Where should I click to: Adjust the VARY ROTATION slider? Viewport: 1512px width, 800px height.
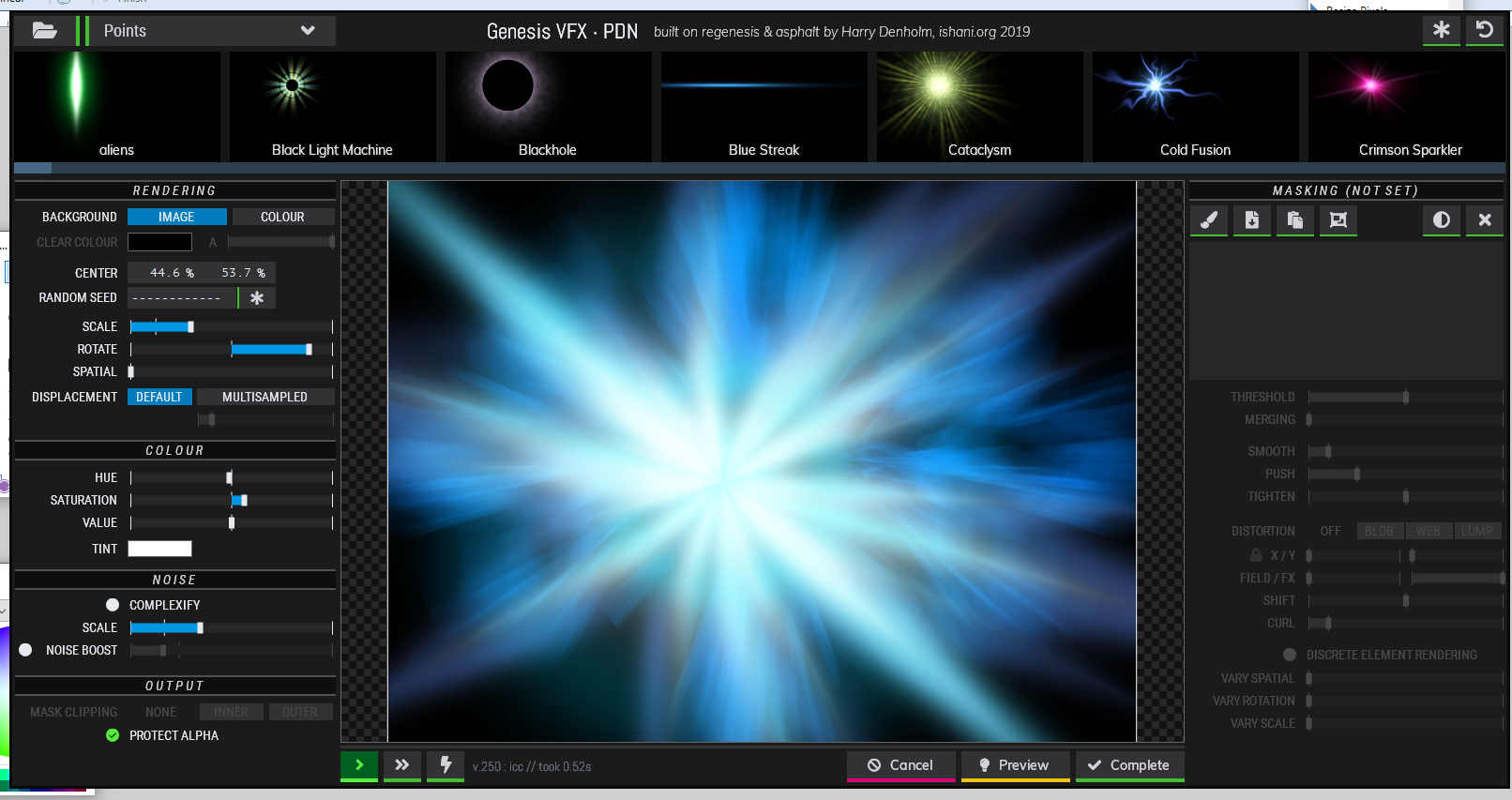click(x=1405, y=701)
